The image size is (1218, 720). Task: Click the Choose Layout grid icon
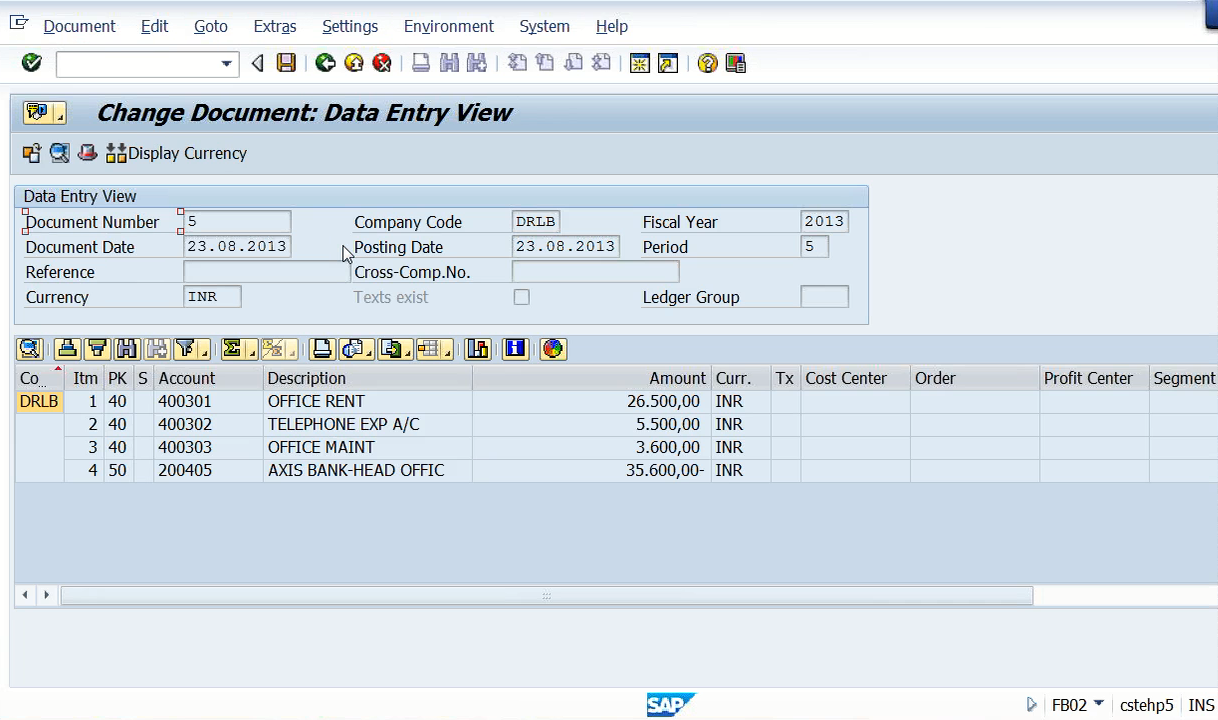(x=430, y=348)
